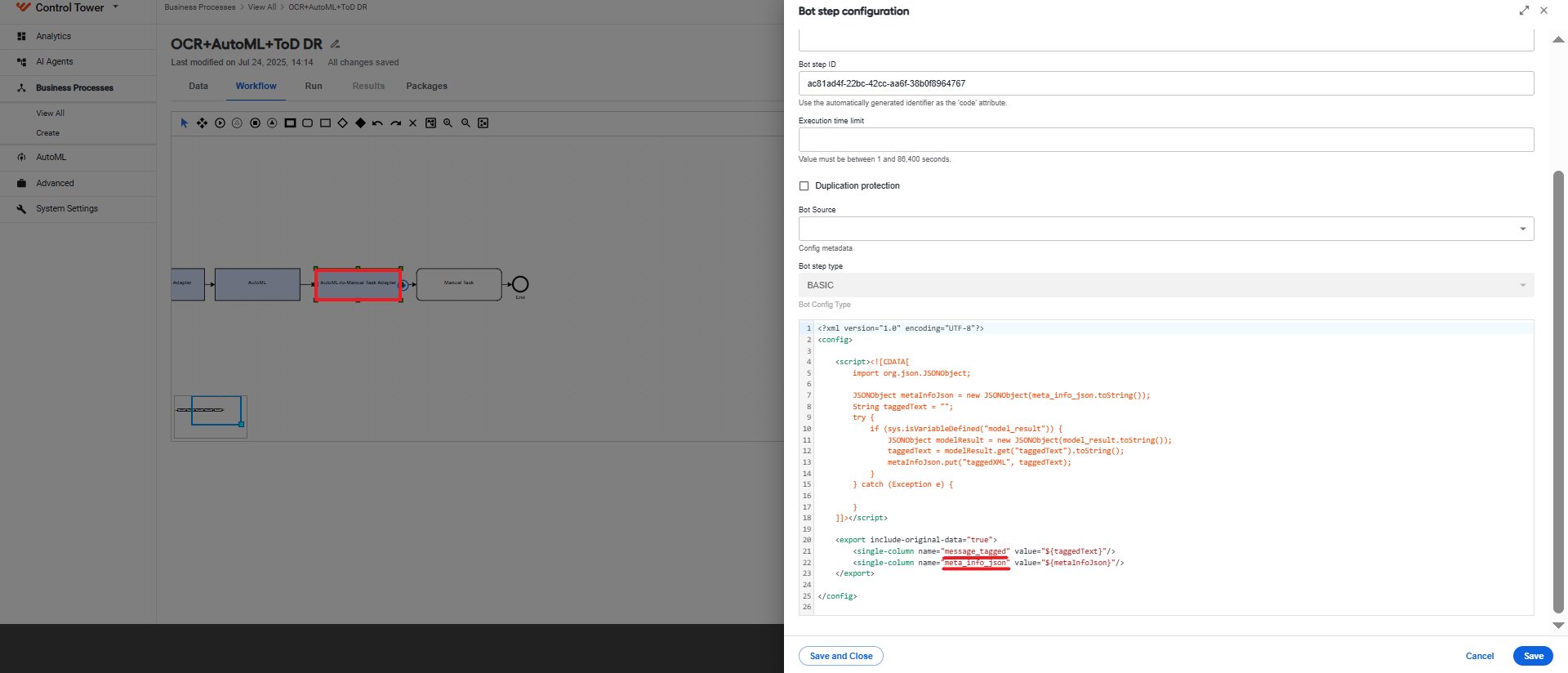The height and width of the screenshot is (673, 1568).
Task: Click the configuration panel vertical scrollbar
Action: pos(1558,391)
